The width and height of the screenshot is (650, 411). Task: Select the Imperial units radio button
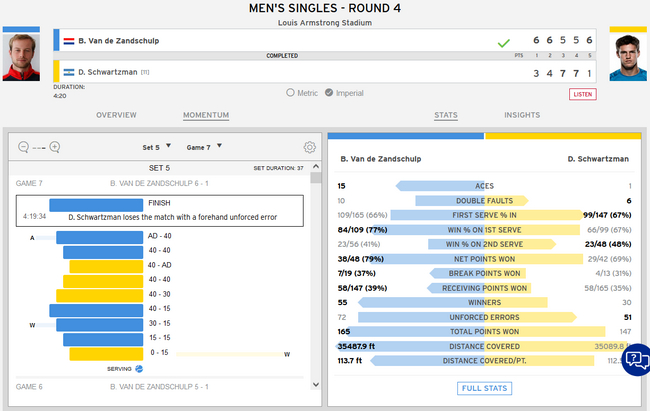click(329, 92)
